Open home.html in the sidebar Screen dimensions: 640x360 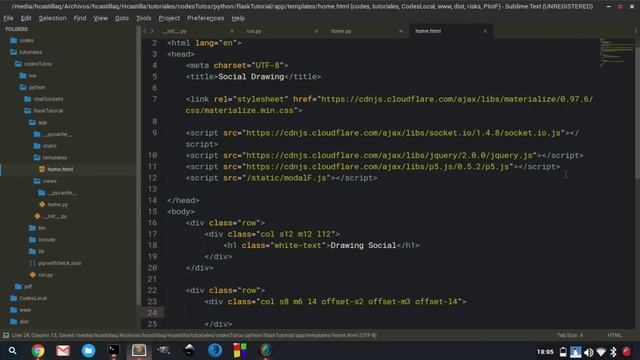click(x=56, y=169)
